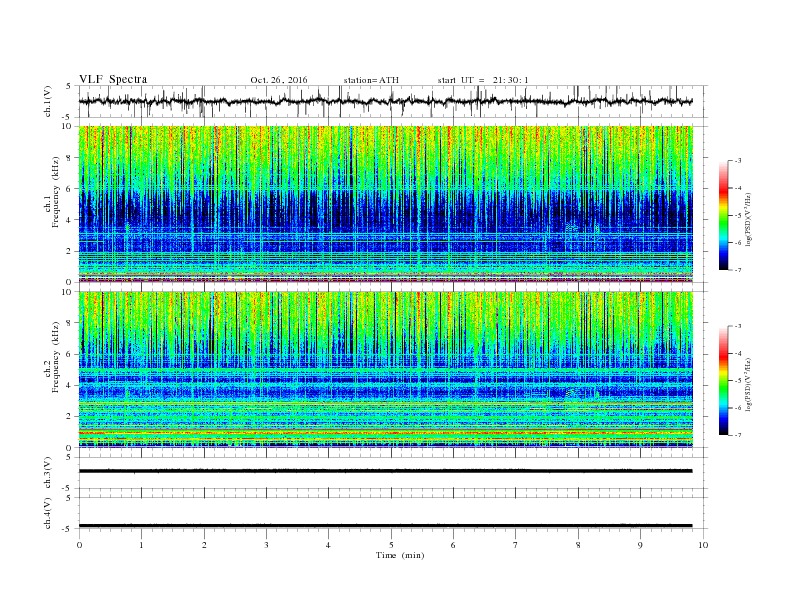Click the time axis tick label "8"
Image resolution: width=792 pixels, height=612 pixels.
[x=578, y=545]
